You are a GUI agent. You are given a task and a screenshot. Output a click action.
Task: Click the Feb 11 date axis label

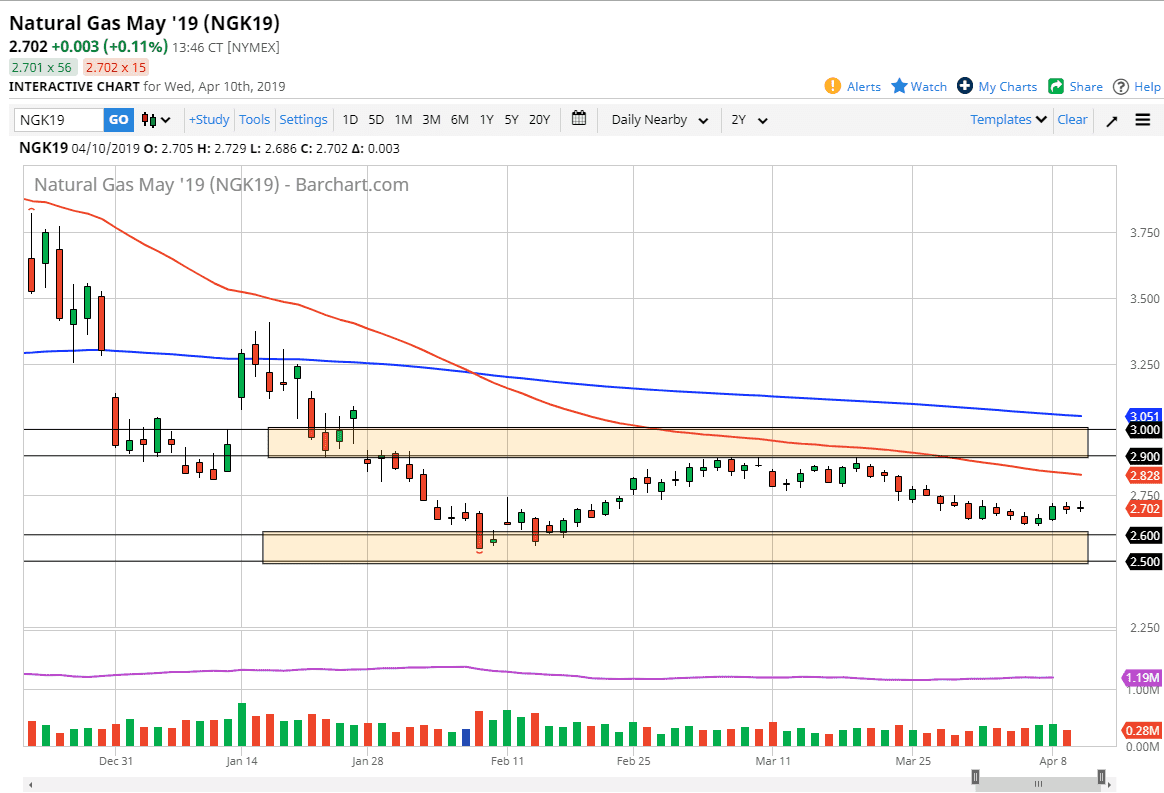click(x=507, y=761)
